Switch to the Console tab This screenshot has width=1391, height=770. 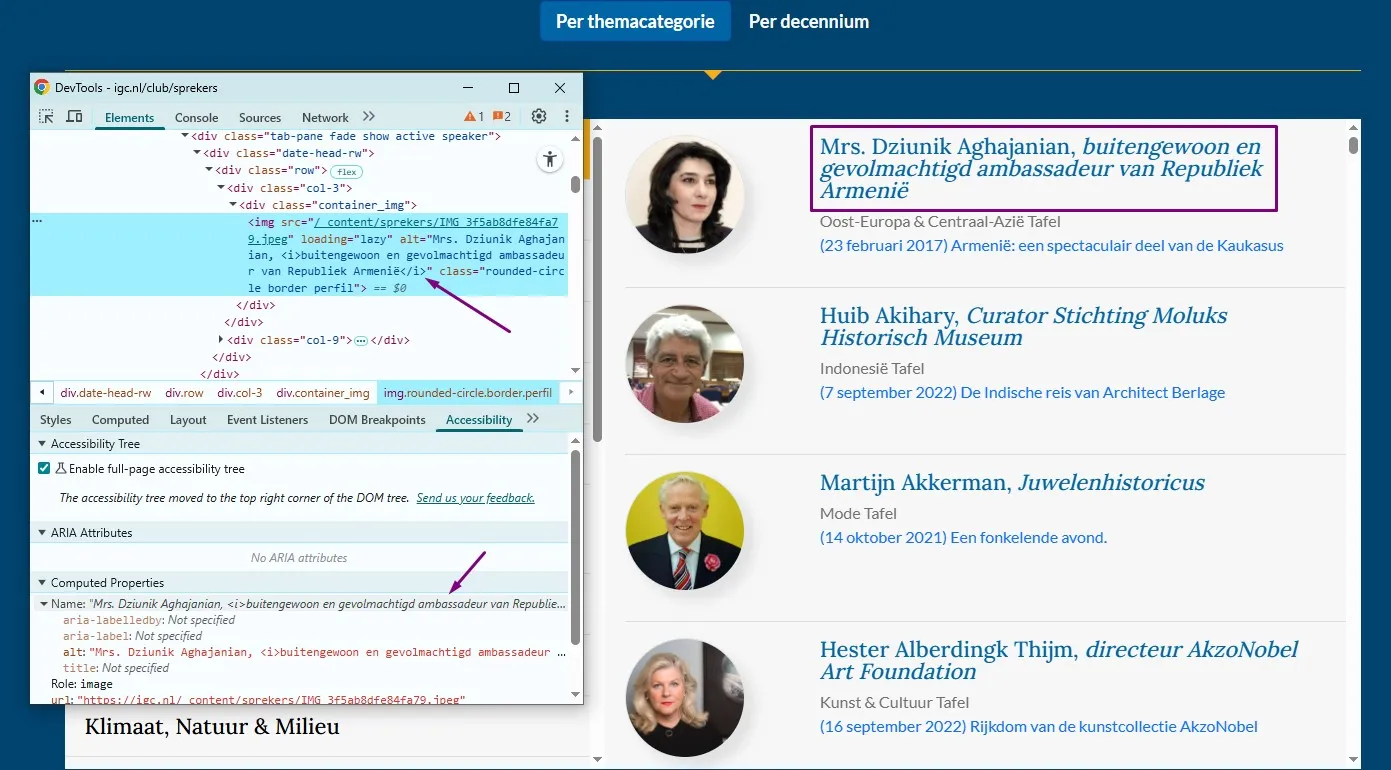(196, 118)
